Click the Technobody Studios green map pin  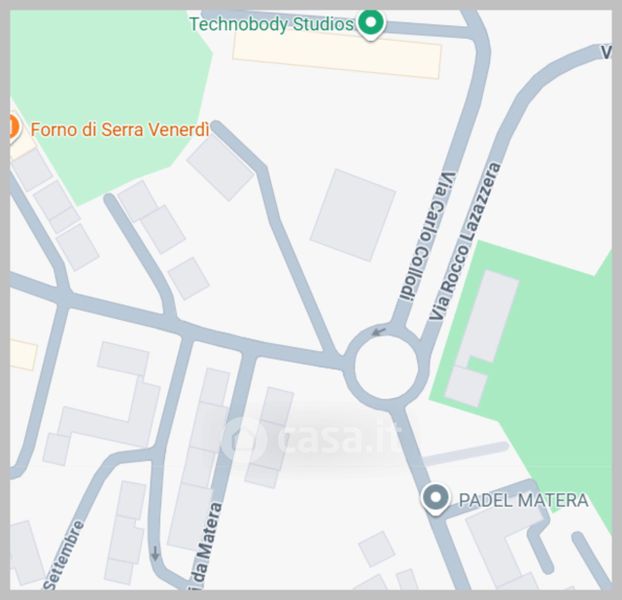371,25
